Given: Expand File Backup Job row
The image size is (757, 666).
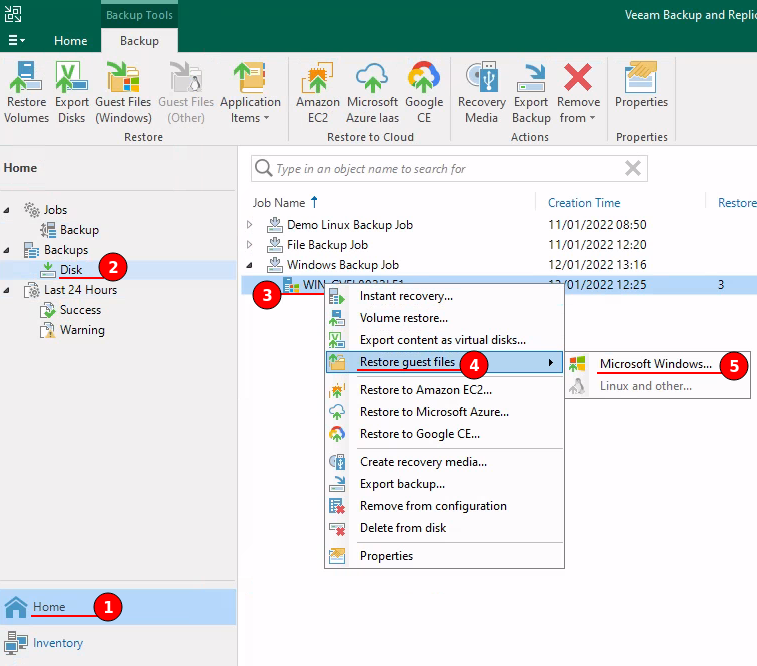Looking at the screenshot, I should click(x=249, y=245).
